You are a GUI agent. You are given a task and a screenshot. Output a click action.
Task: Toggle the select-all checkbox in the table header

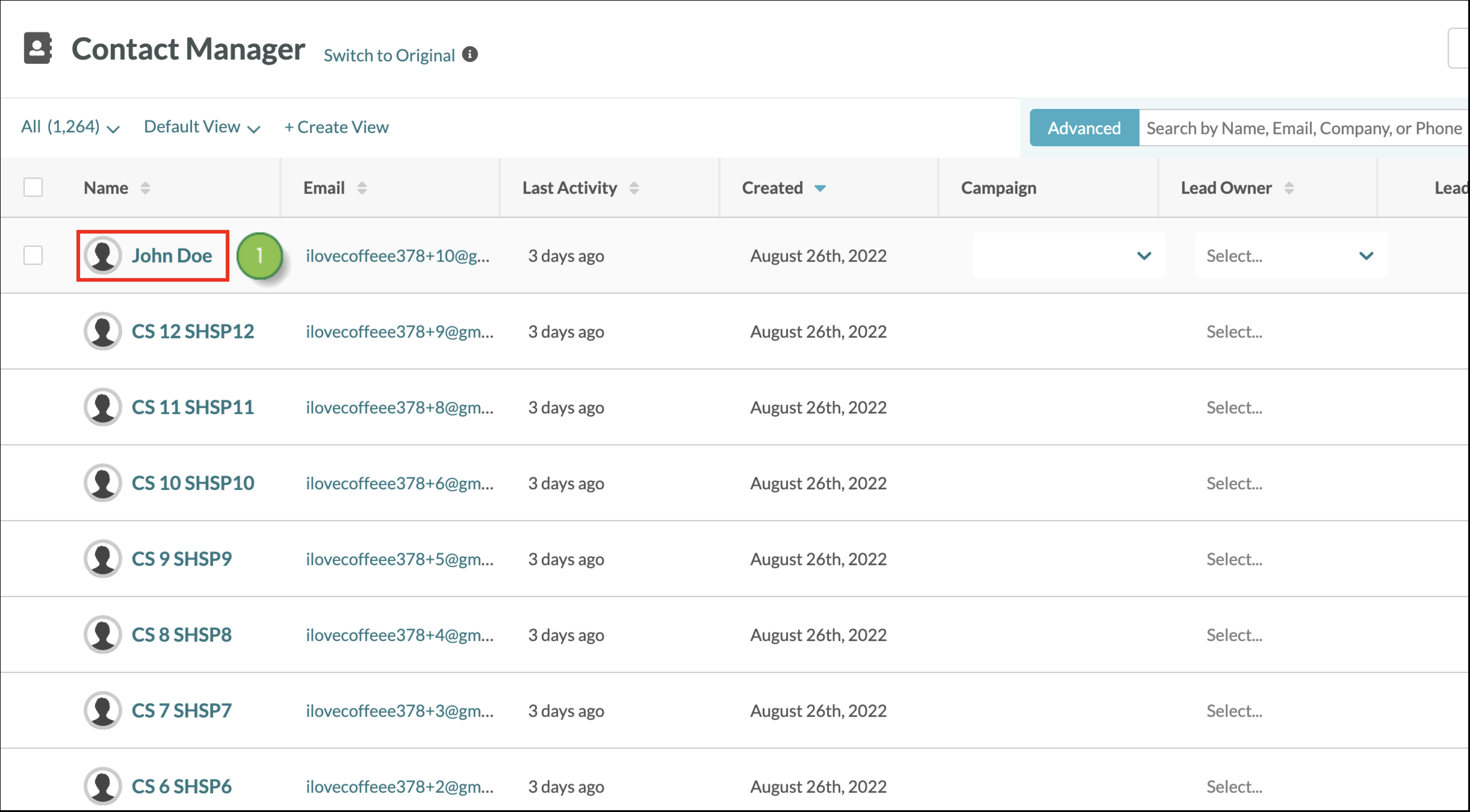(33, 187)
